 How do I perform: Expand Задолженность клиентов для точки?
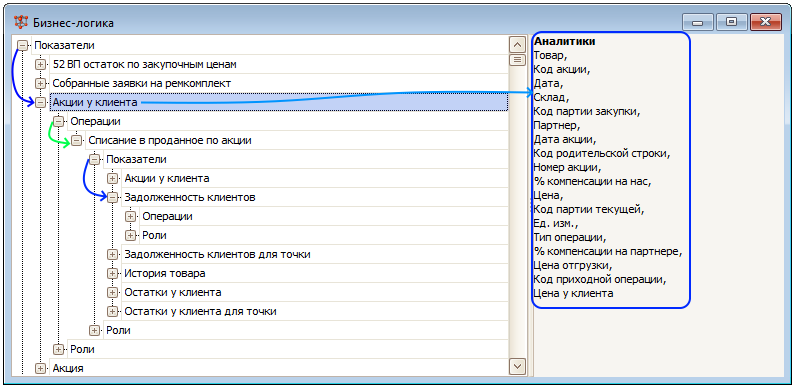point(112,254)
